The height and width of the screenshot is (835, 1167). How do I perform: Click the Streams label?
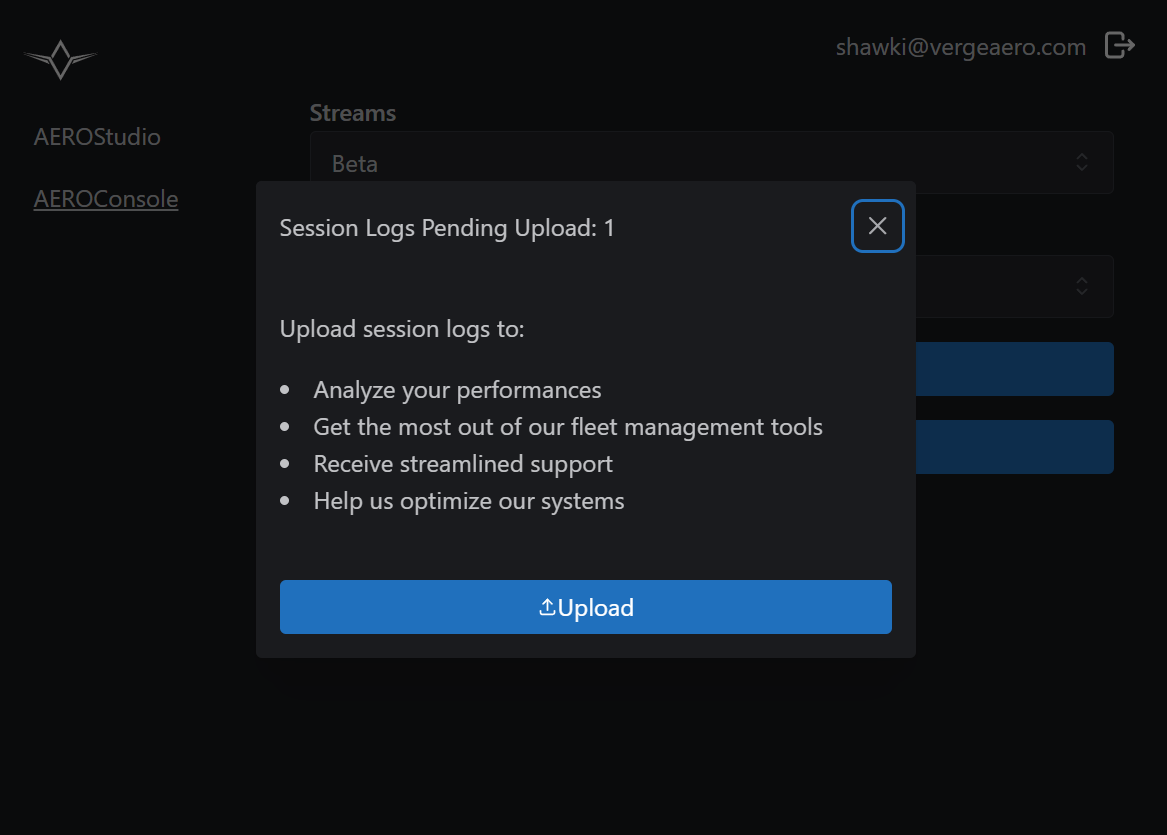tap(352, 113)
